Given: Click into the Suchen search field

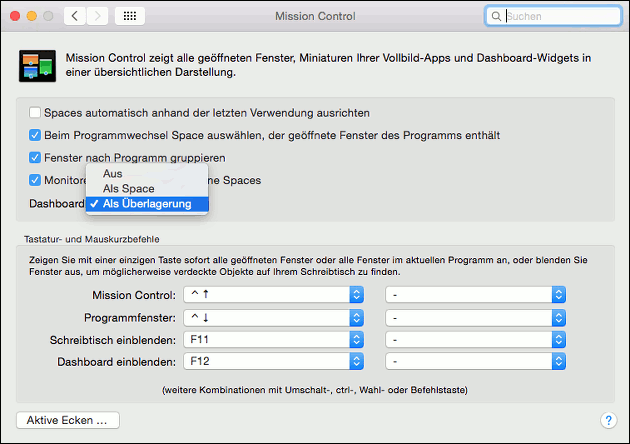Looking at the screenshot, I should (x=553, y=16).
